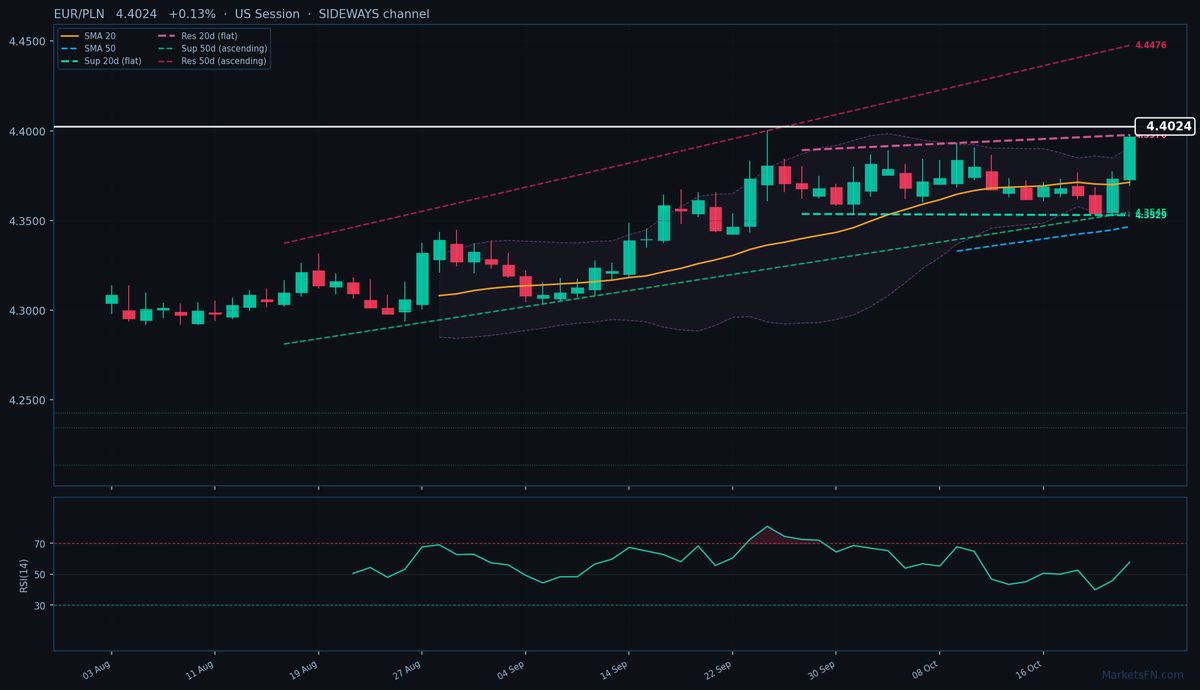This screenshot has width=1200, height=690.
Task: Select the 03 Aug date label
Action: tap(97, 669)
